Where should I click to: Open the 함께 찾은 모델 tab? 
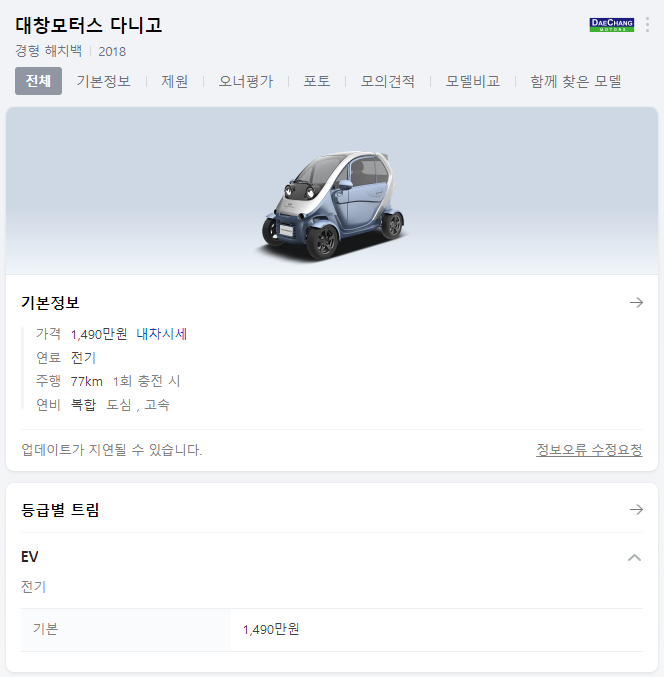pos(576,81)
